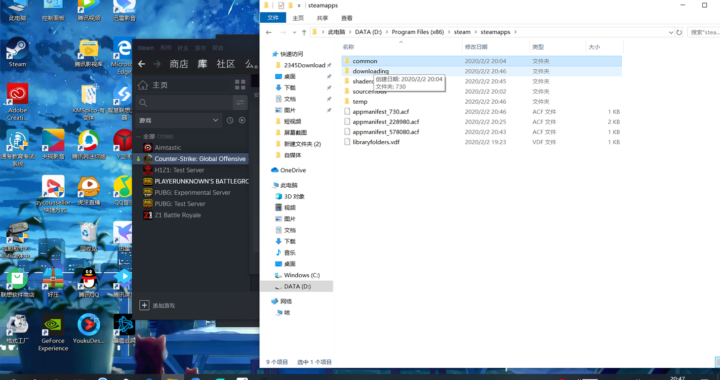The height and width of the screenshot is (380, 720).
Task: Open Steam library advanced filter options
Action: point(240,103)
